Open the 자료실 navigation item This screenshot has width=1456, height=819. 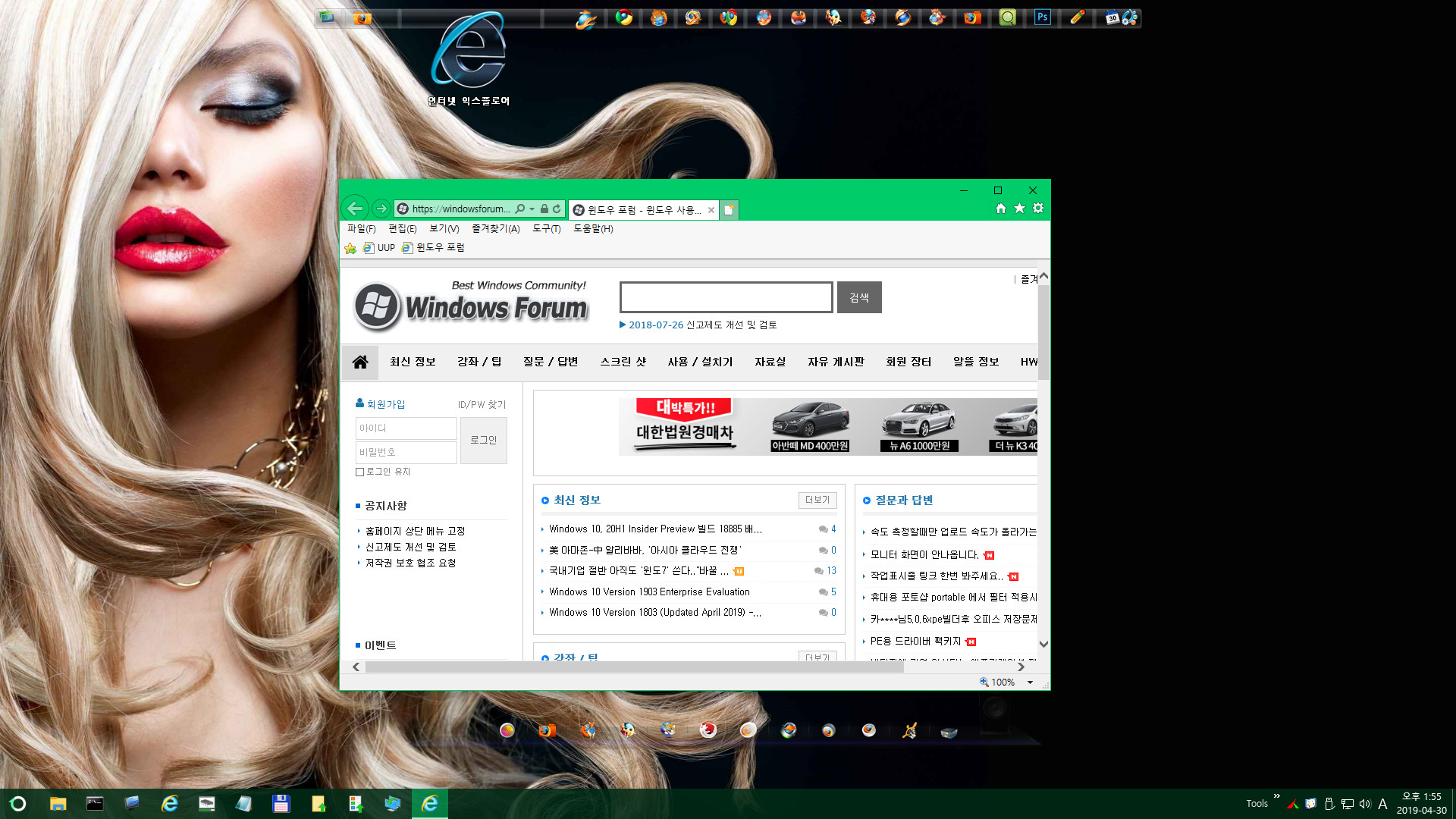770,362
